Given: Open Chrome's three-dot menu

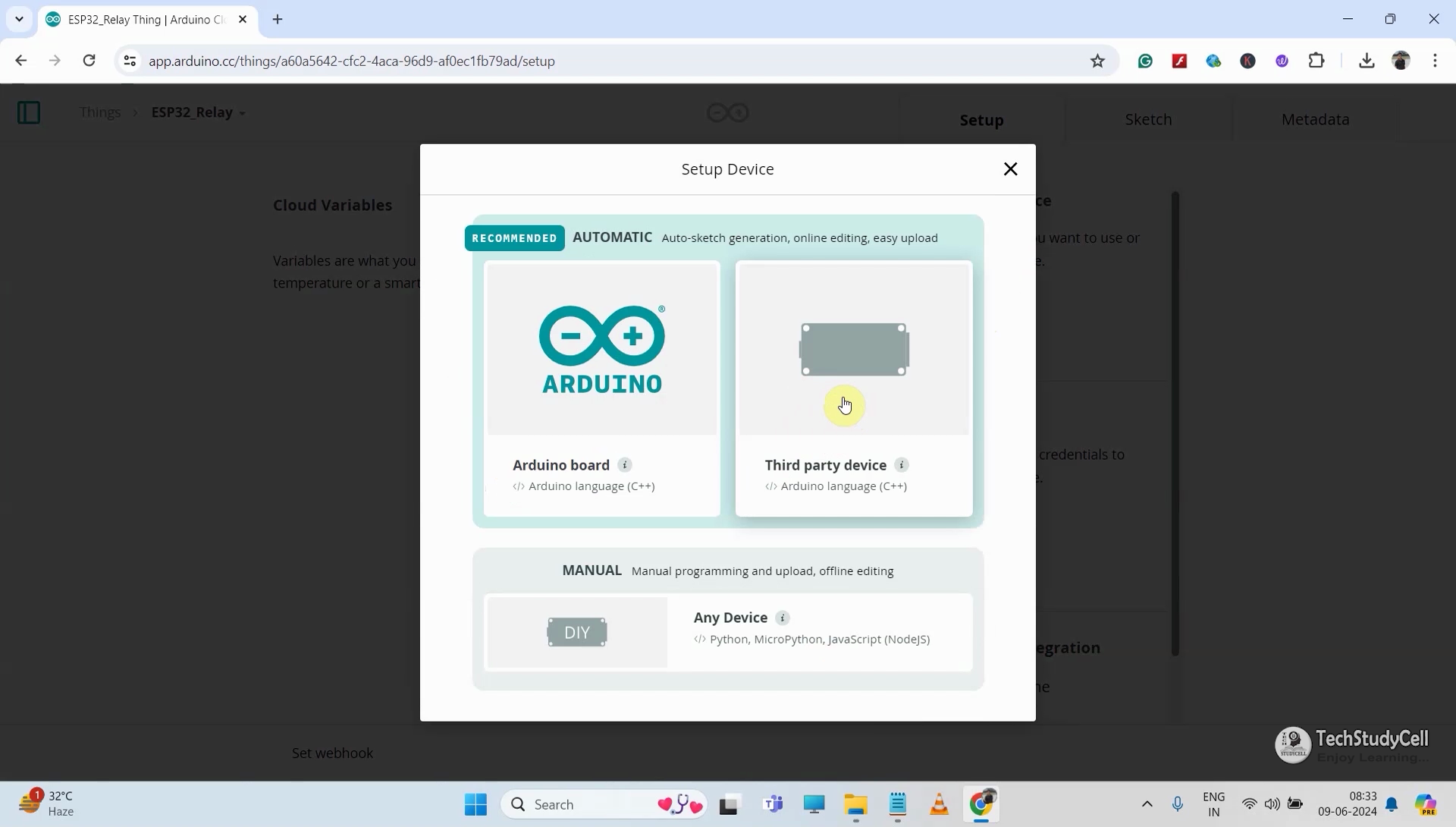Looking at the screenshot, I should pyautogui.click(x=1436, y=61).
